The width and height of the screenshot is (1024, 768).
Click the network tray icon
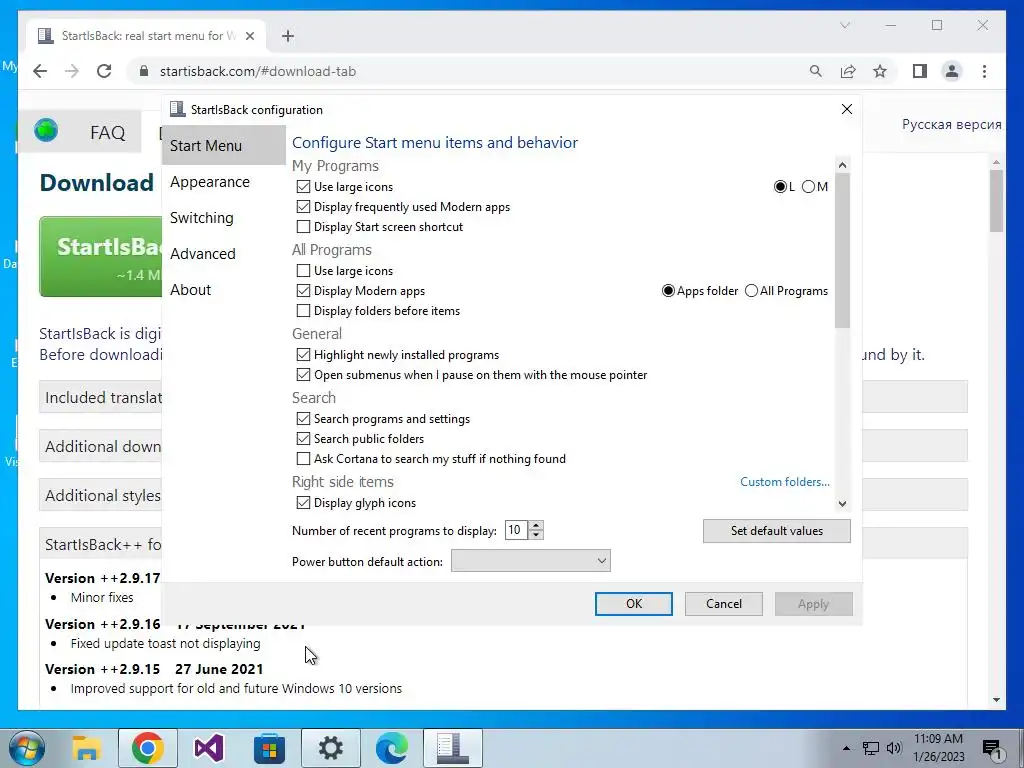[871, 748]
